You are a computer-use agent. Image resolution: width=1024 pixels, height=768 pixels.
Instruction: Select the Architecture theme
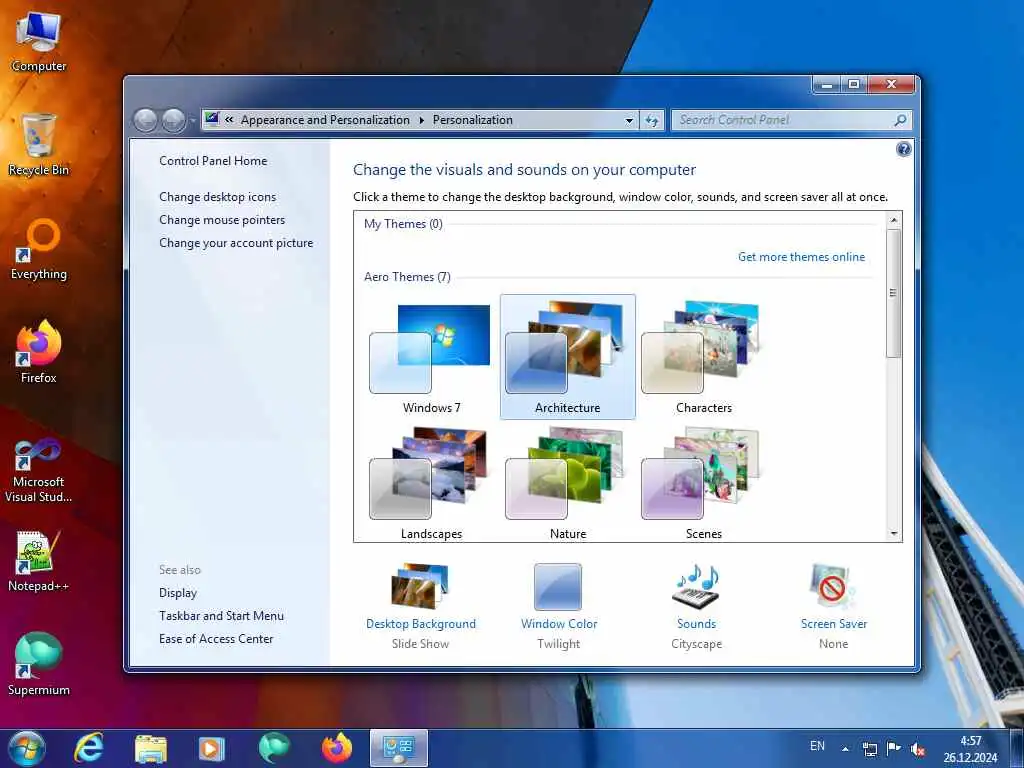pyautogui.click(x=568, y=357)
